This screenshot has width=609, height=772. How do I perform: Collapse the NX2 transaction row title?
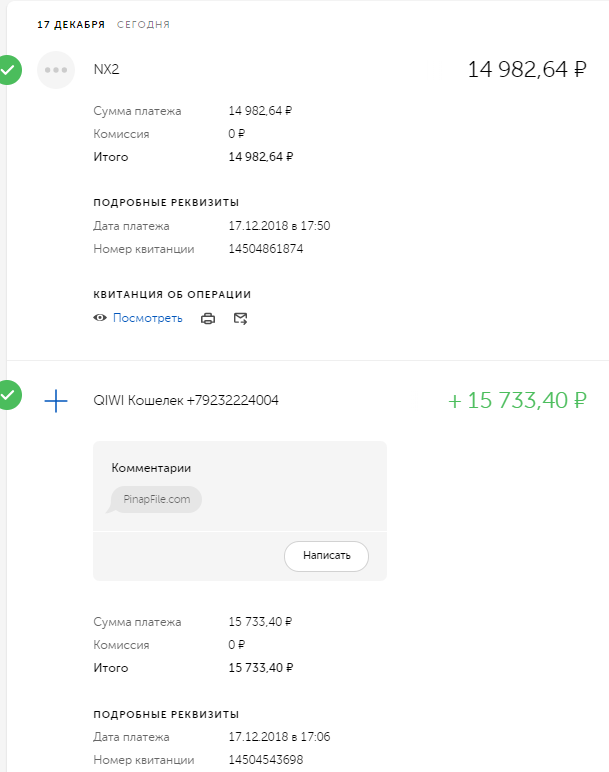[107, 69]
